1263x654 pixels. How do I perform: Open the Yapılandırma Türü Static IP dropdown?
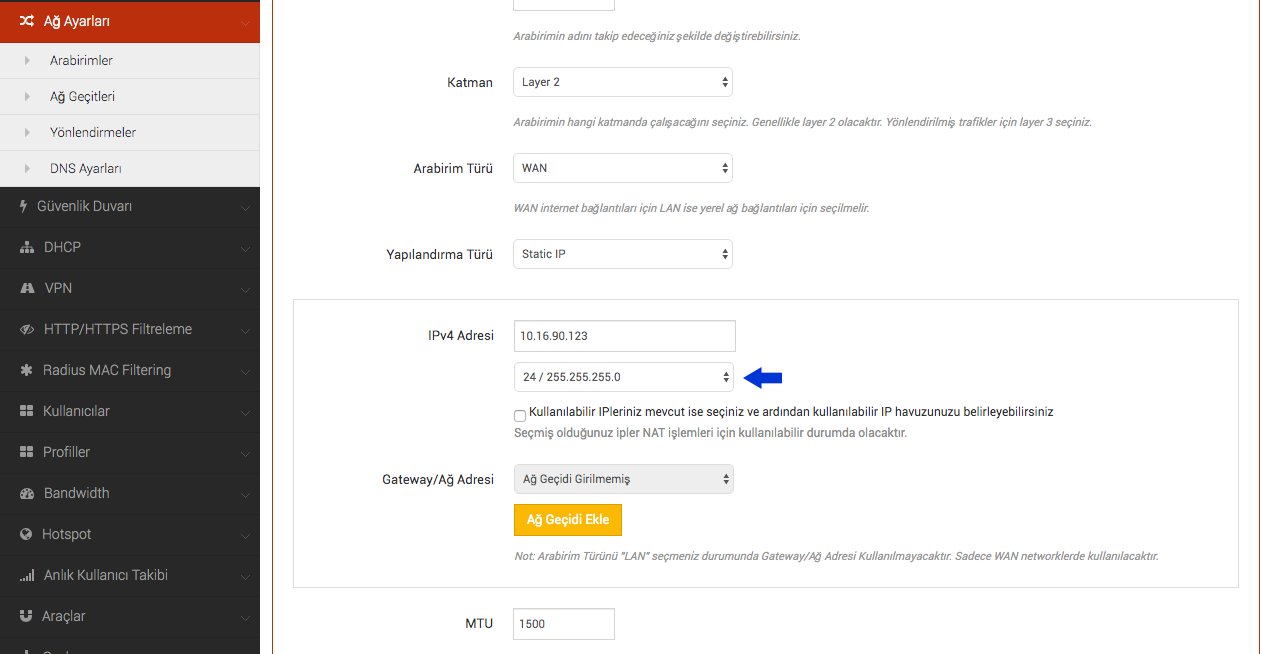click(623, 254)
